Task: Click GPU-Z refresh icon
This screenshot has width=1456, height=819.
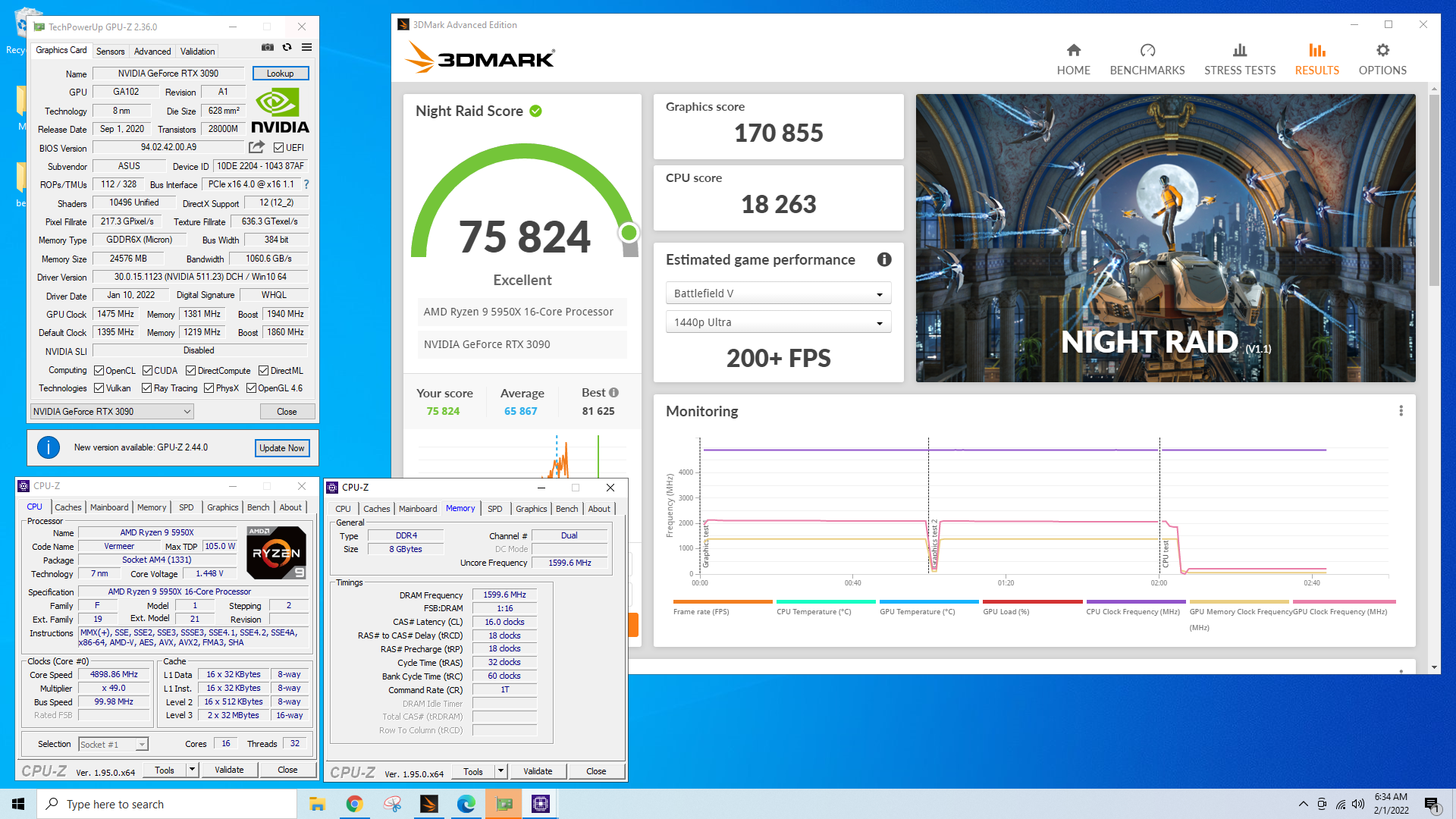Action: tap(287, 47)
